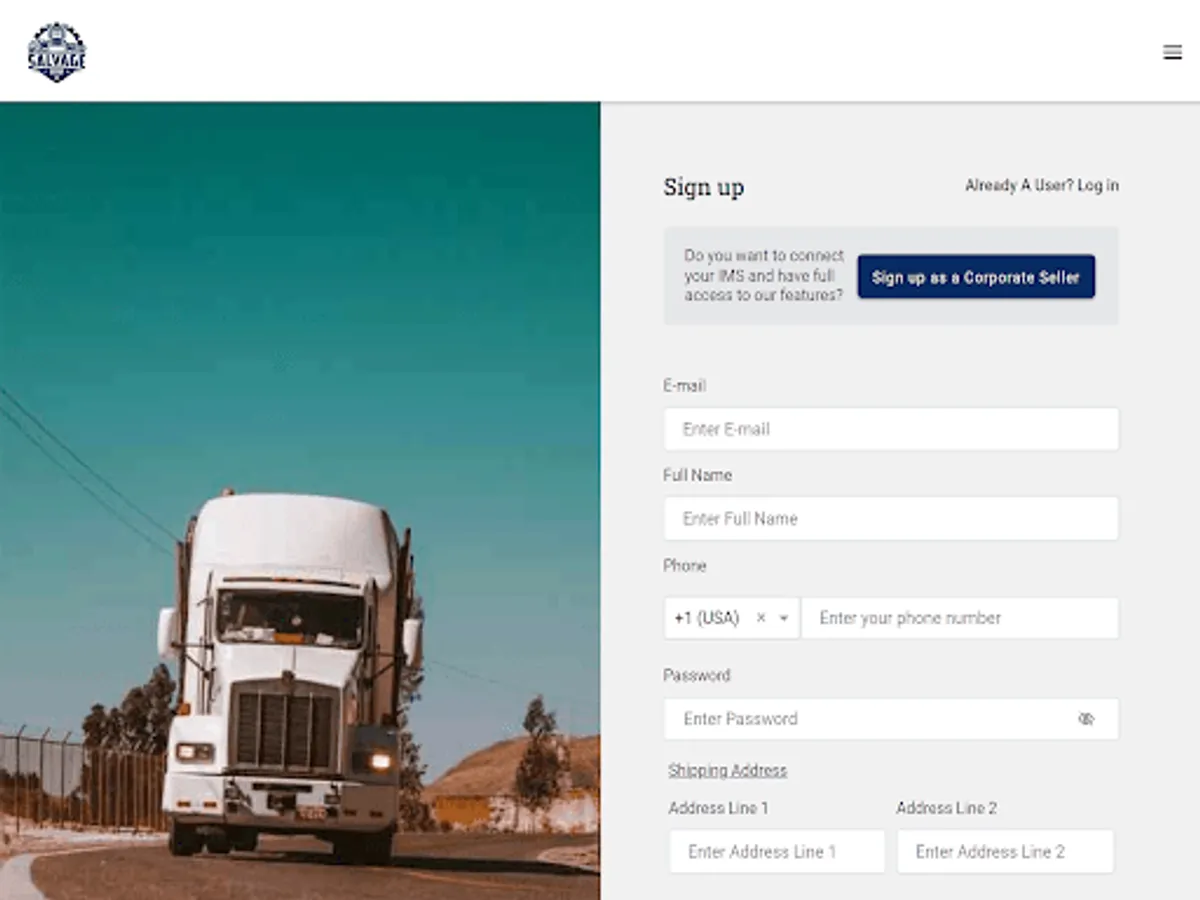1200x900 pixels.
Task: Click Sign up as a Corporate Seller
Action: tap(976, 277)
